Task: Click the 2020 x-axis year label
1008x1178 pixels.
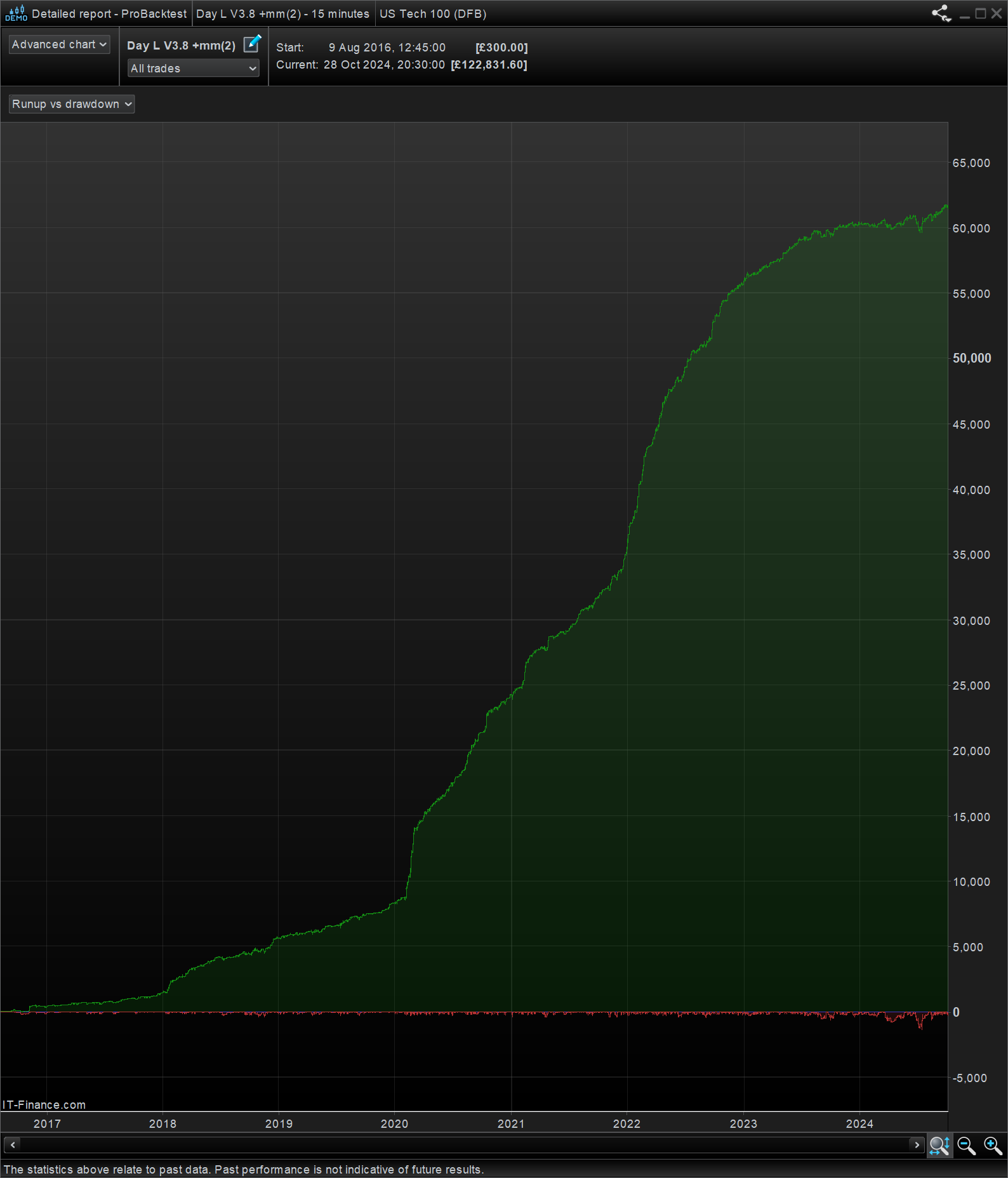Action: click(394, 1124)
